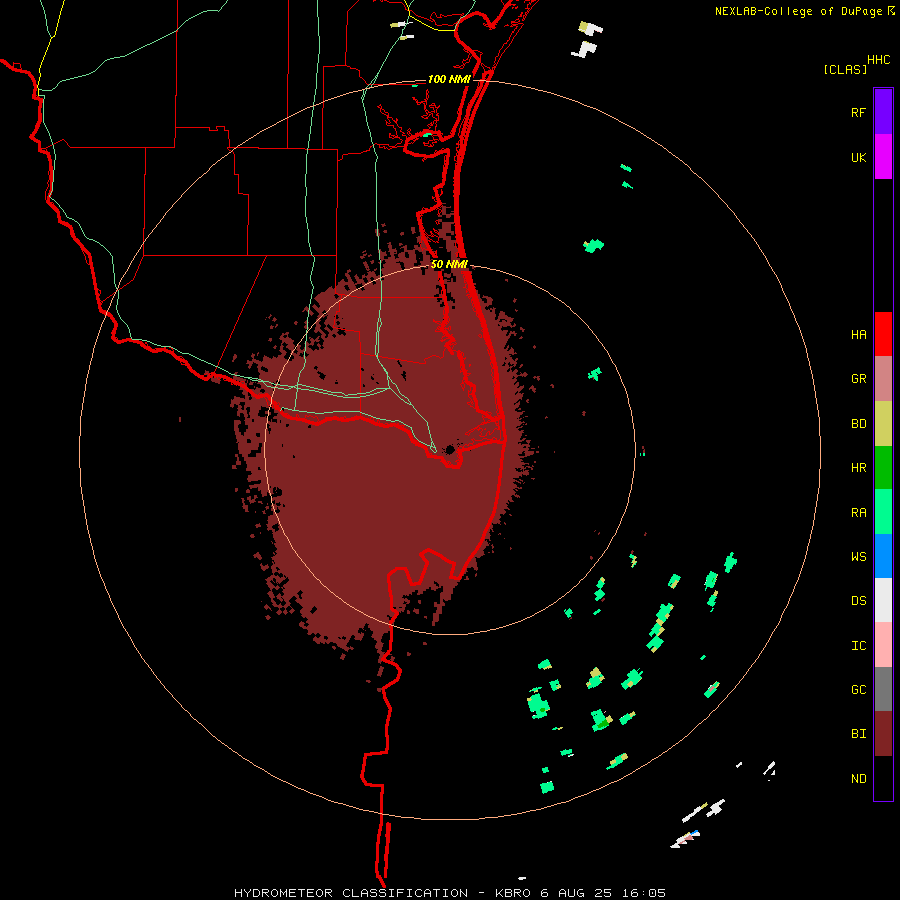Click the WS blue legend swatch

pos(883,556)
